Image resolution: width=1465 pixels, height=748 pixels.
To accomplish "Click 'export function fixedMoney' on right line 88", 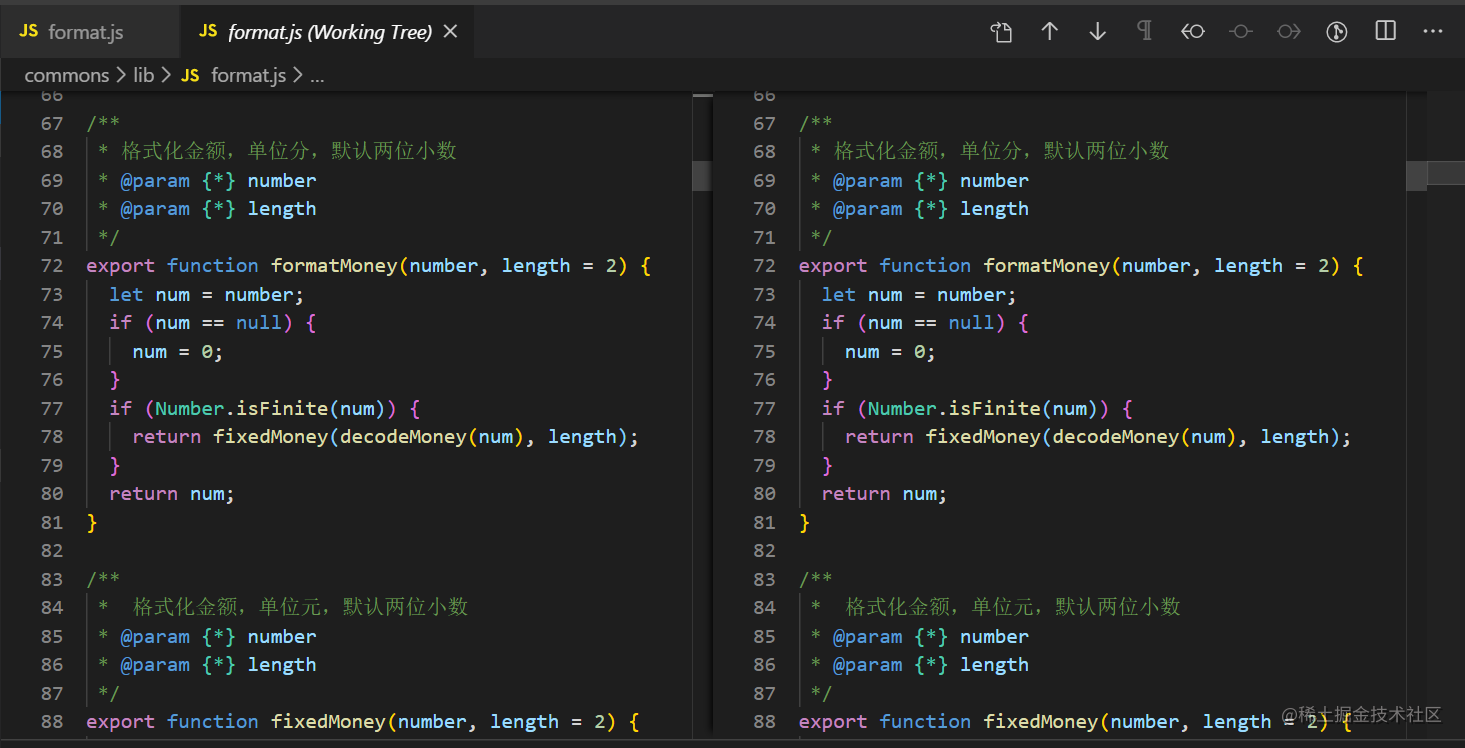I will pos(948,722).
